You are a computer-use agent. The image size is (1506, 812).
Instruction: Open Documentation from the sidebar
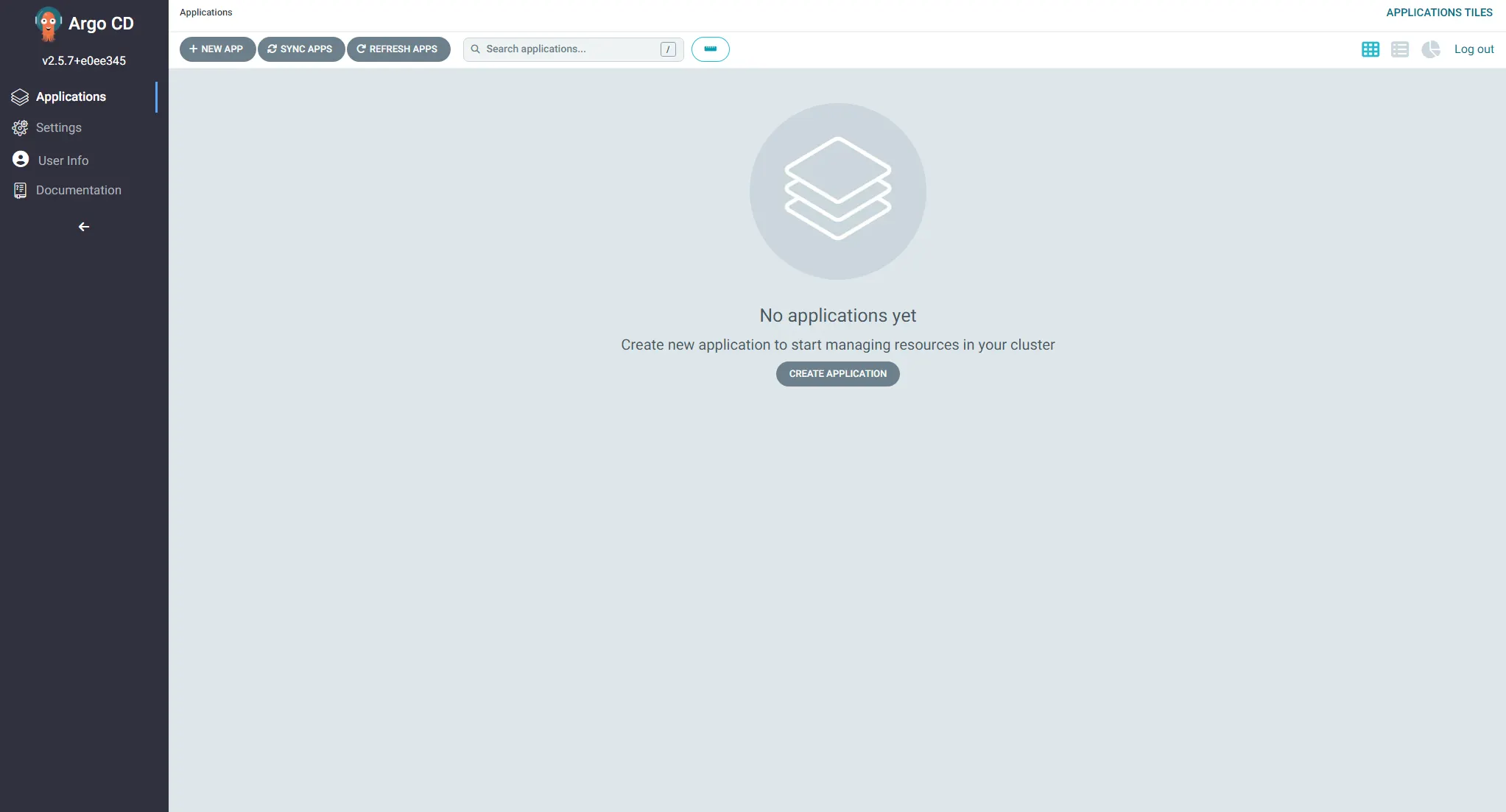(78, 190)
